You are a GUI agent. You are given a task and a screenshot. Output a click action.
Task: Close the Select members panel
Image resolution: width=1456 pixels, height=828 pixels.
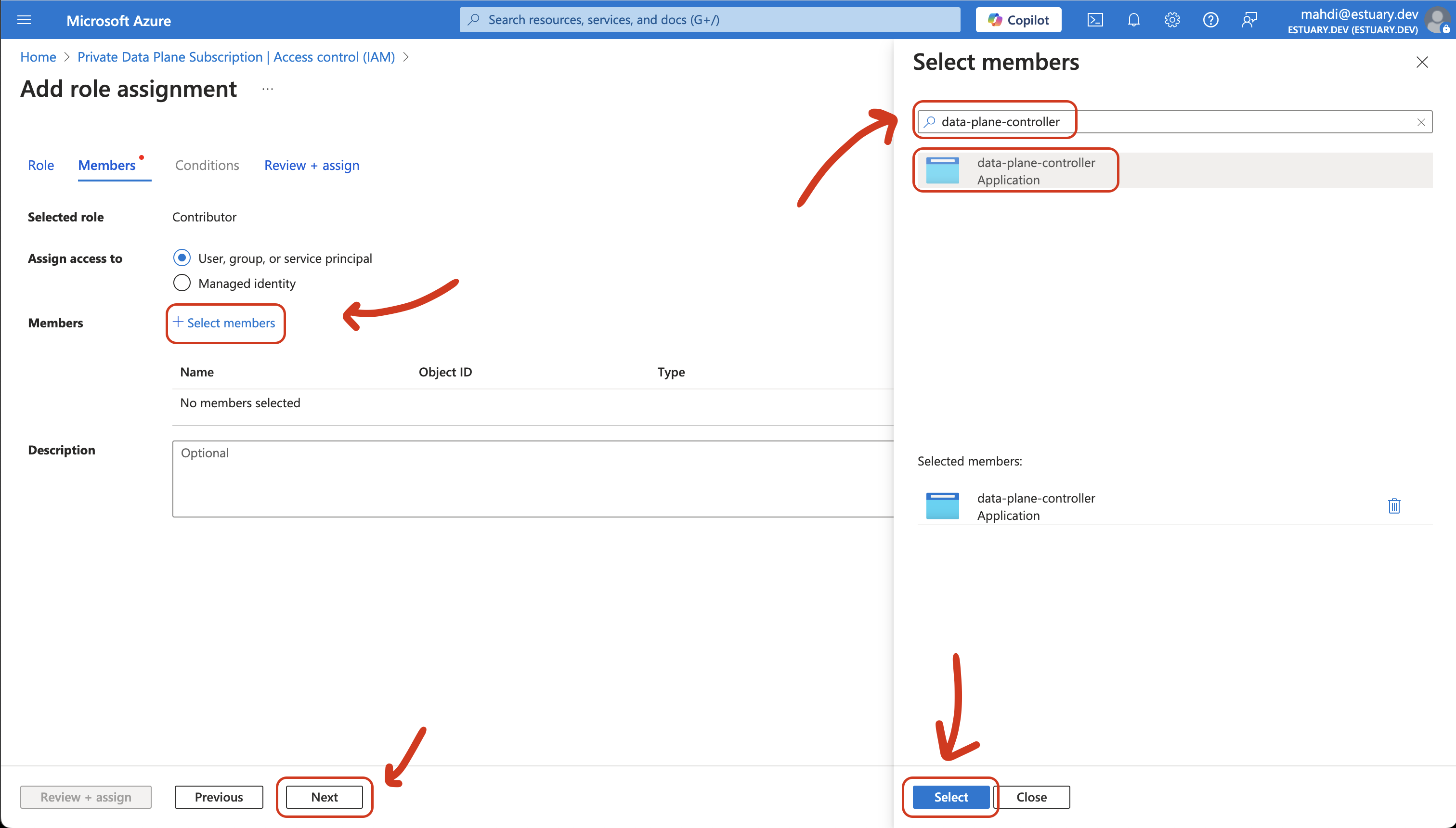pyautogui.click(x=1421, y=62)
